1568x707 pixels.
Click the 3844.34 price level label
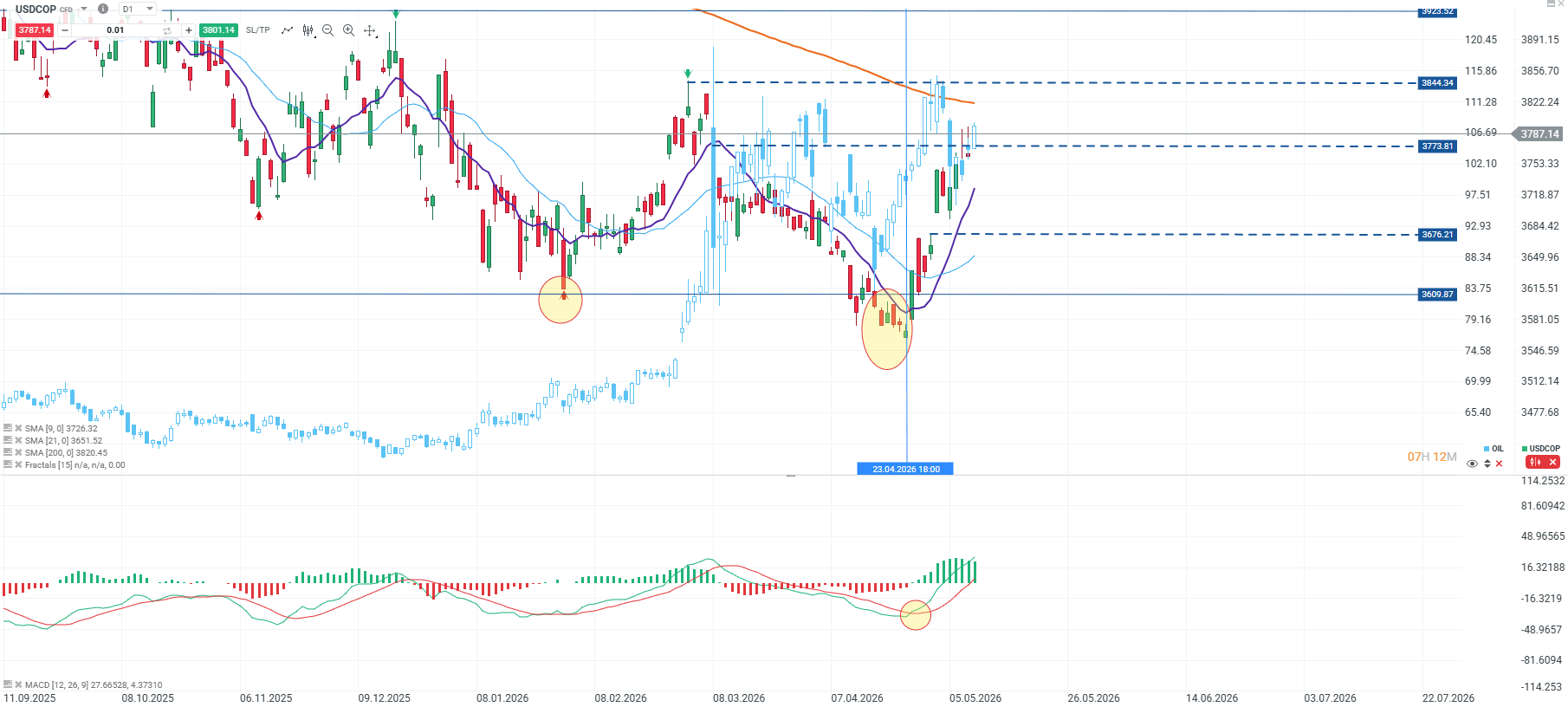click(1438, 83)
